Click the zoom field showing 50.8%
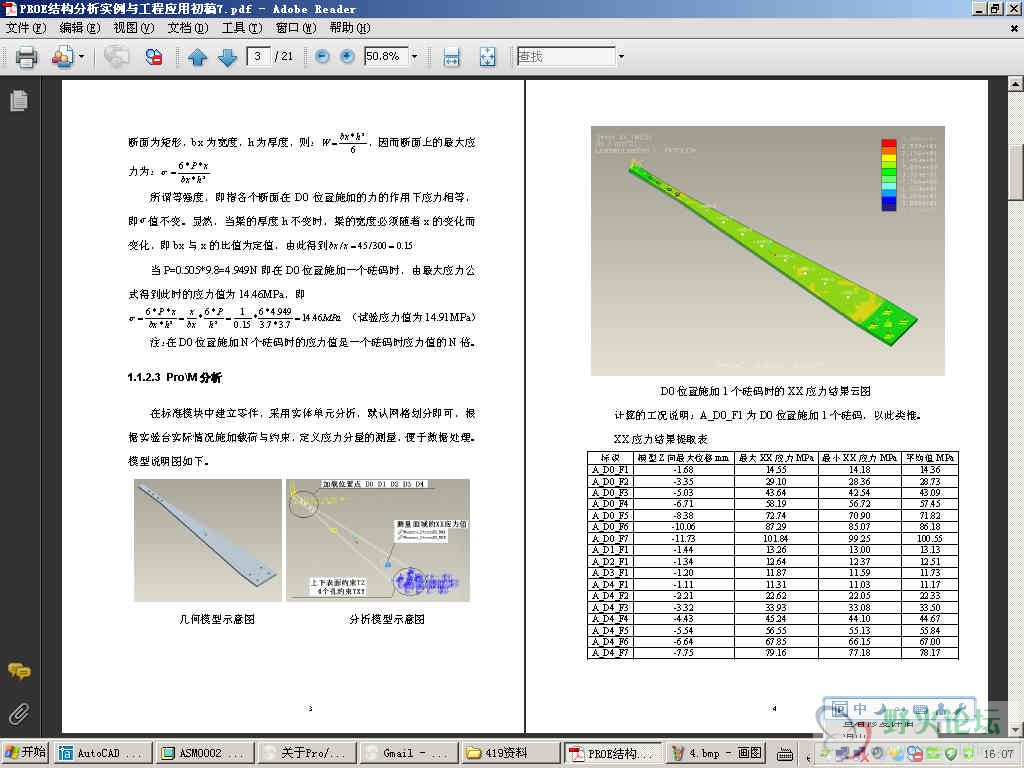This screenshot has height=768, width=1024. (x=386, y=57)
